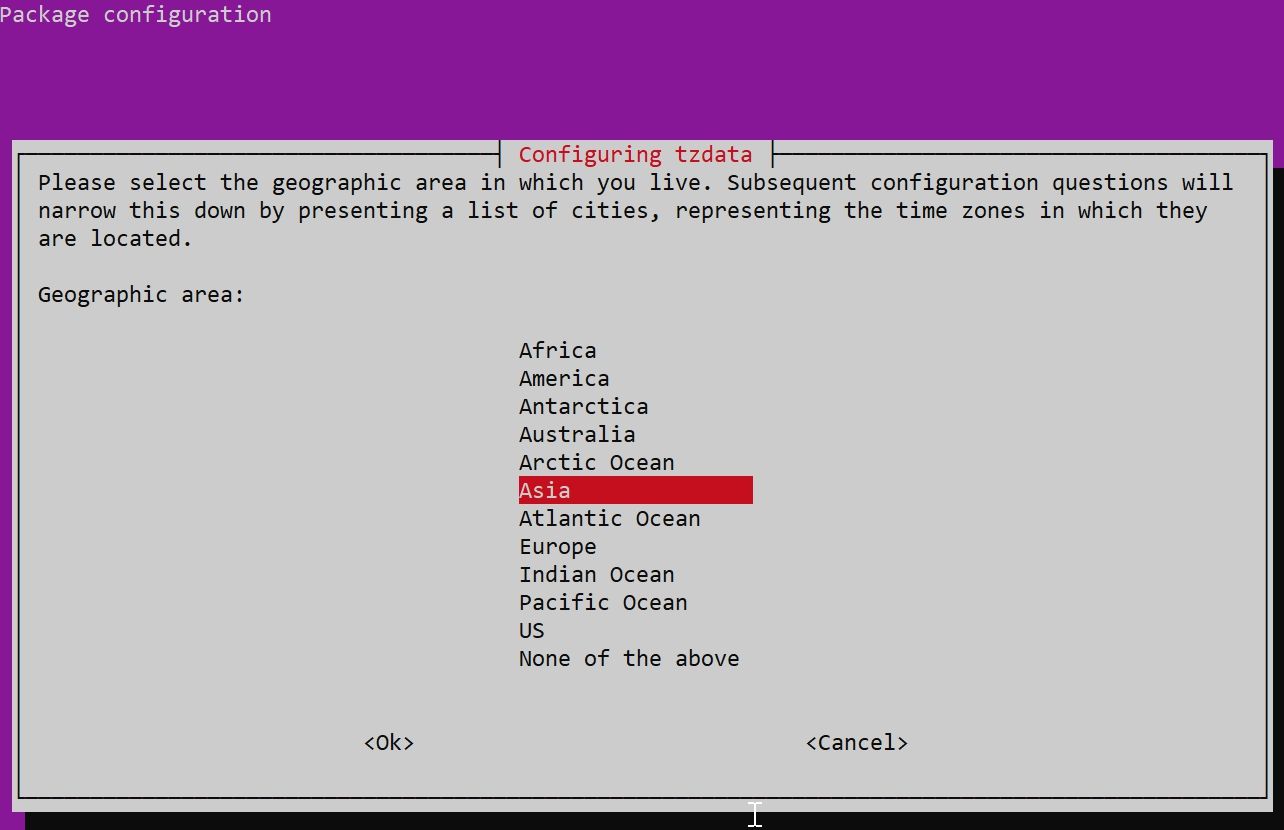Image resolution: width=1284 pixels, height=830 pixels.
Task: Click the Configuring tzdata dialog title
Action: (635, 154)
